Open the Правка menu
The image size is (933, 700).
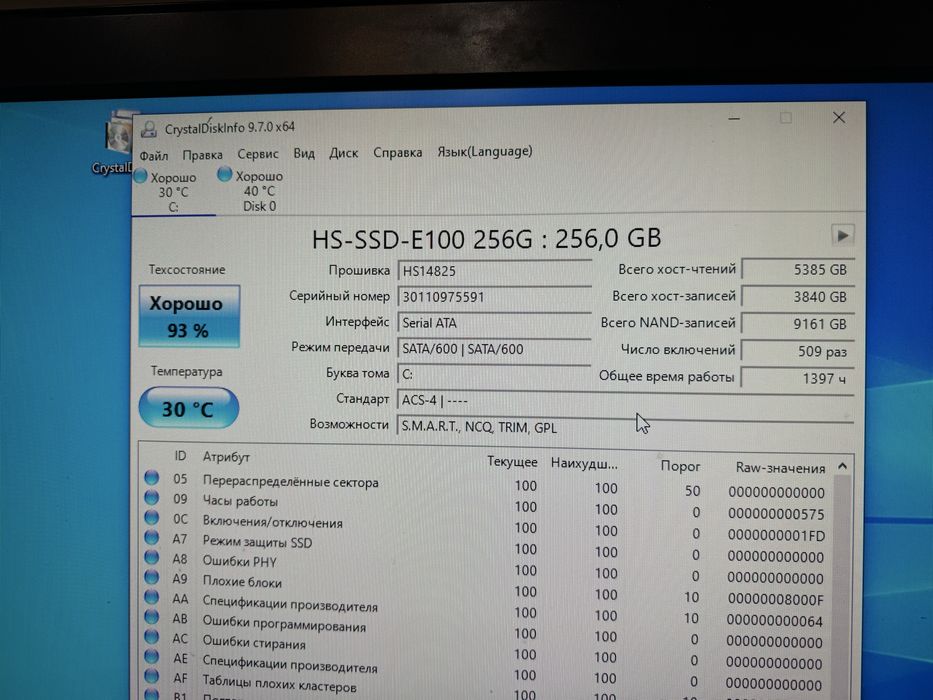pos(202,155)
